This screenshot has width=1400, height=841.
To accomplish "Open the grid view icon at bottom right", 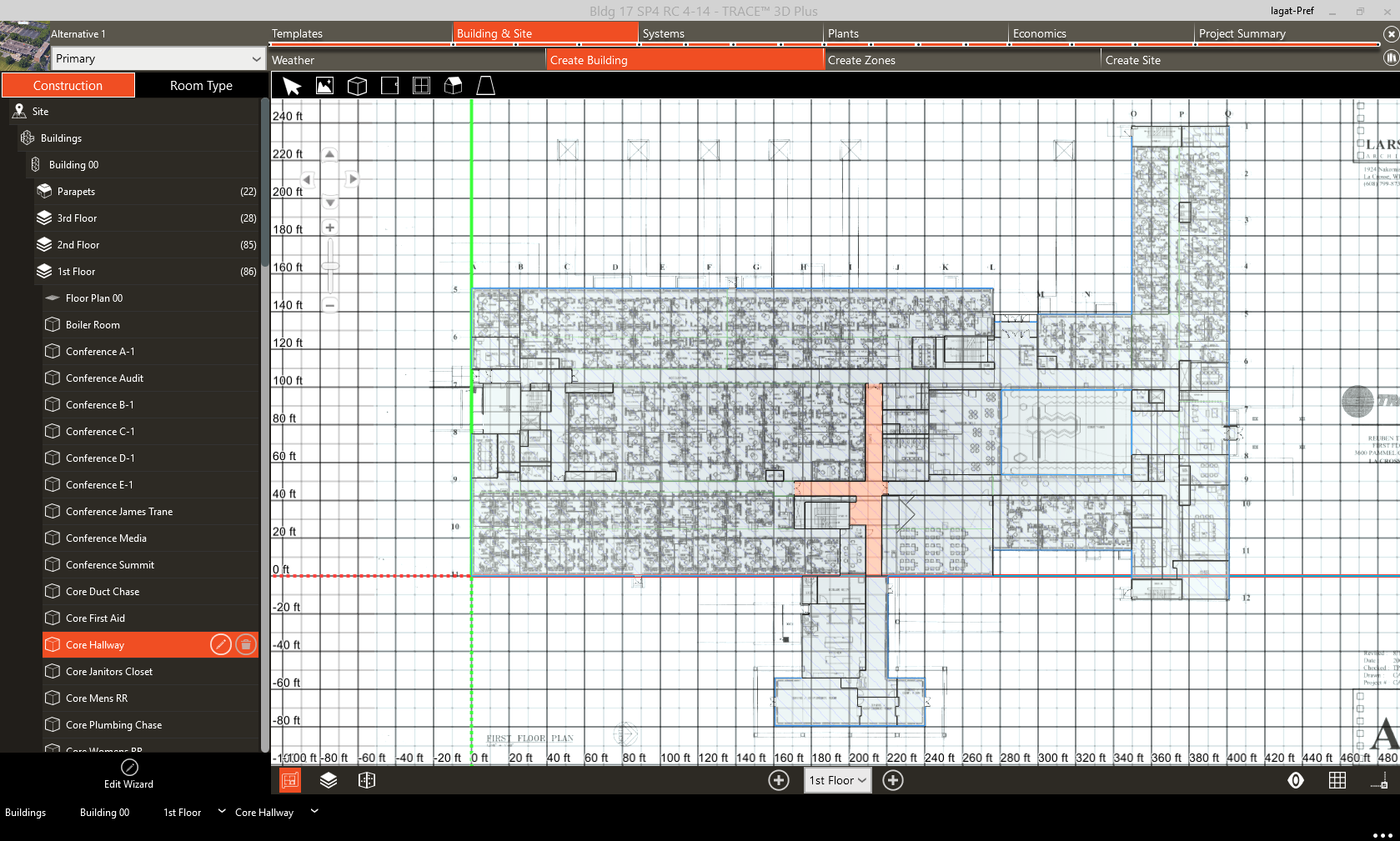I will point(1337,780).
